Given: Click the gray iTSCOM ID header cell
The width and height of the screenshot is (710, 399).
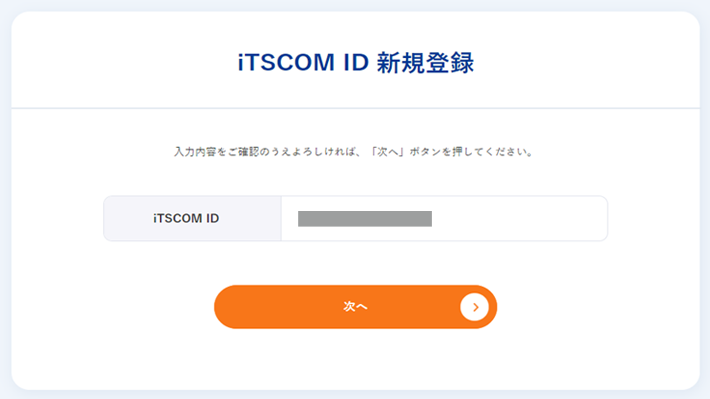Looking at the screenshot, I should point(192,218).
